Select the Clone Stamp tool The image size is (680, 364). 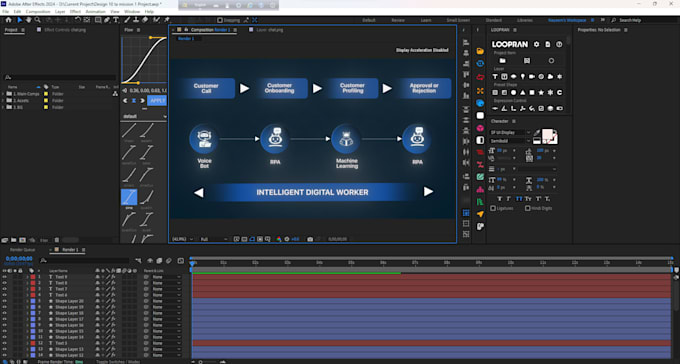click(136, 20)
